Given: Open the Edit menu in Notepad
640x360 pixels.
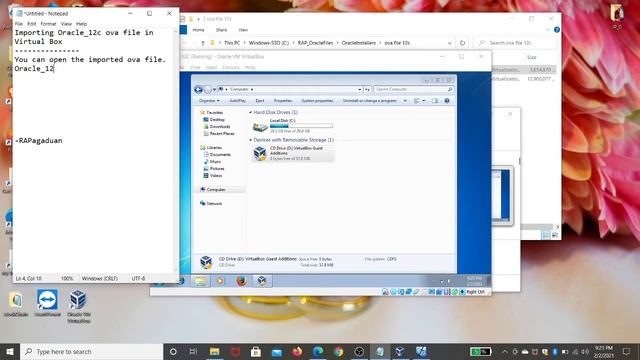Looking at the screenshot, I should [x=31, y=24].
